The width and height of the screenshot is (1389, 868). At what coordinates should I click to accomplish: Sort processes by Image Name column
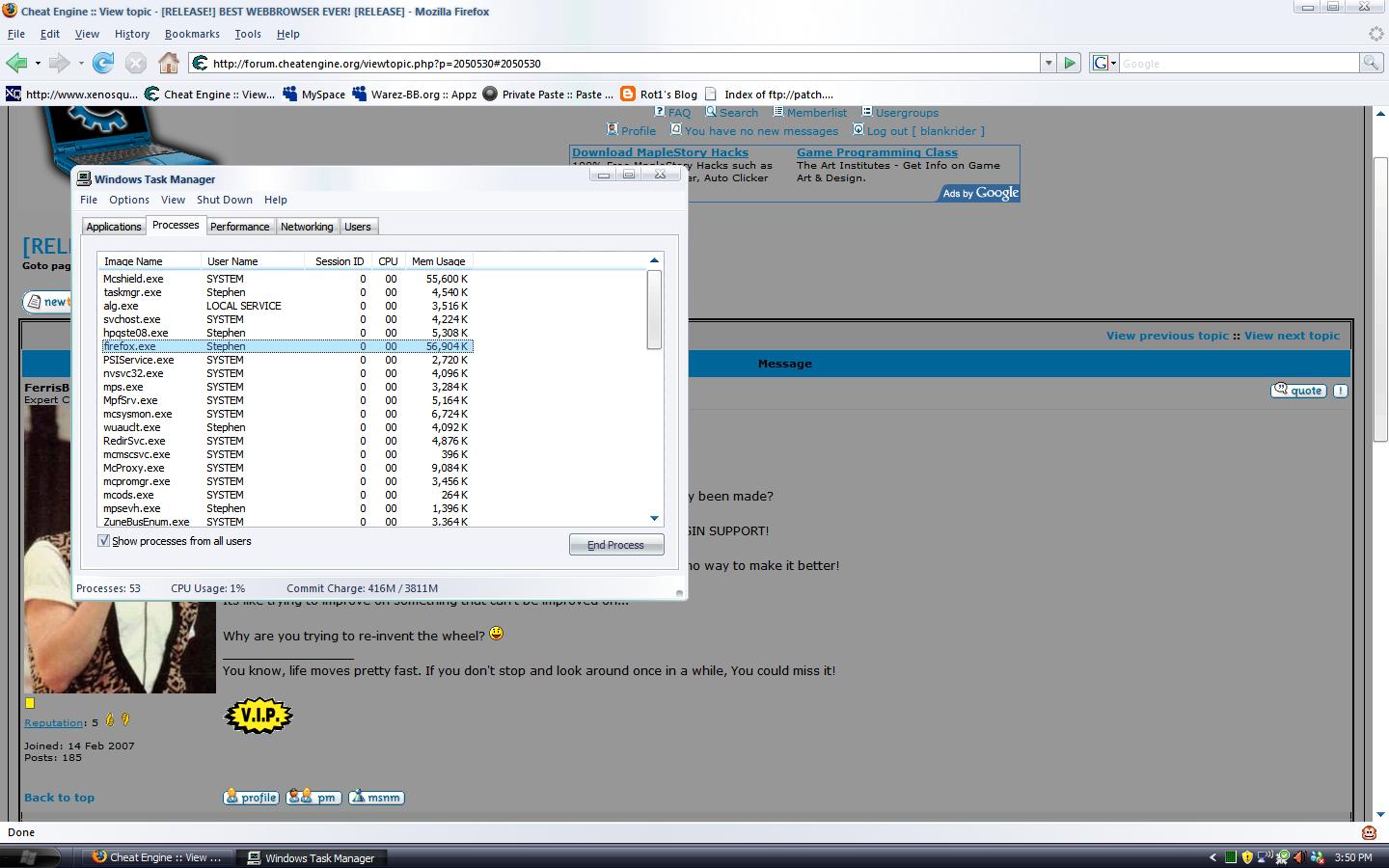click(x=150, y=261)
